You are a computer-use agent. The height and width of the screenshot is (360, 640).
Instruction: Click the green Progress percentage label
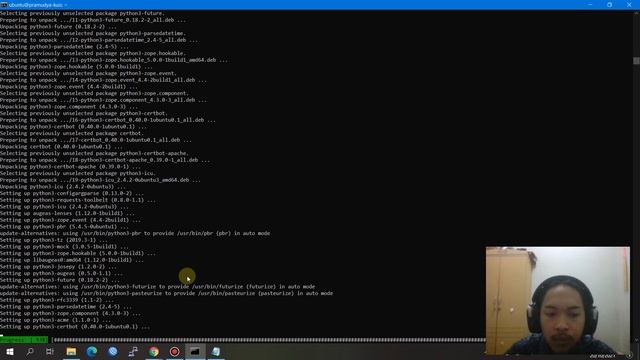point(24,340)
